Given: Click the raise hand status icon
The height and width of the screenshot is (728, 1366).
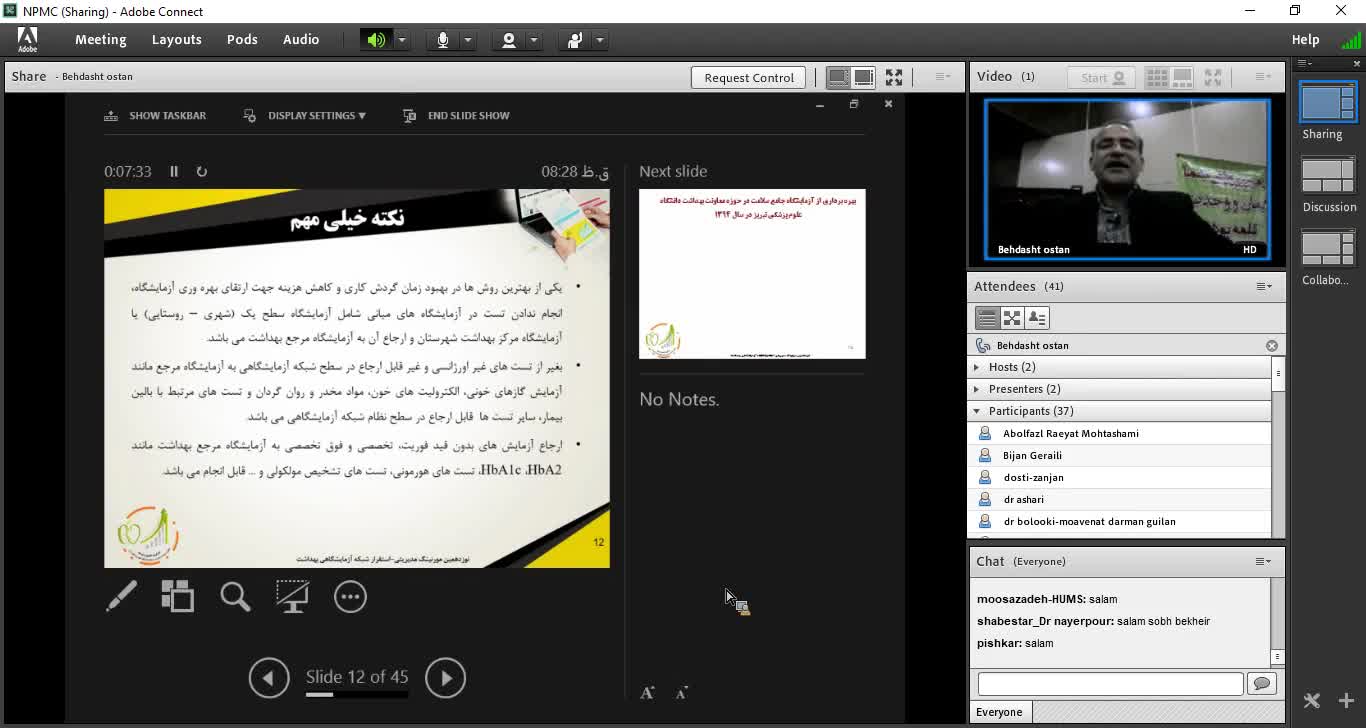Looking at the screenshot, I should point(575,40).
